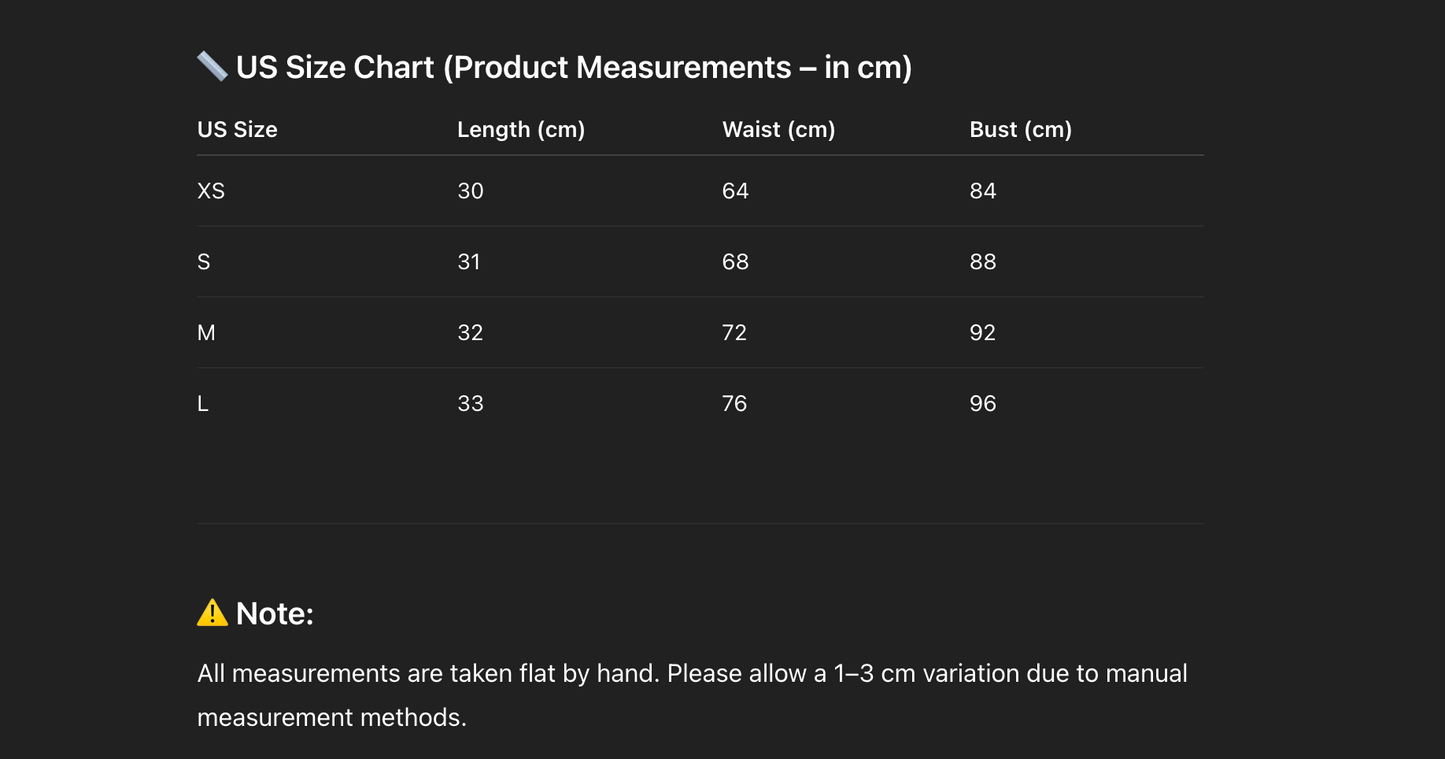Click waist value 68 for S

[735, 262]
